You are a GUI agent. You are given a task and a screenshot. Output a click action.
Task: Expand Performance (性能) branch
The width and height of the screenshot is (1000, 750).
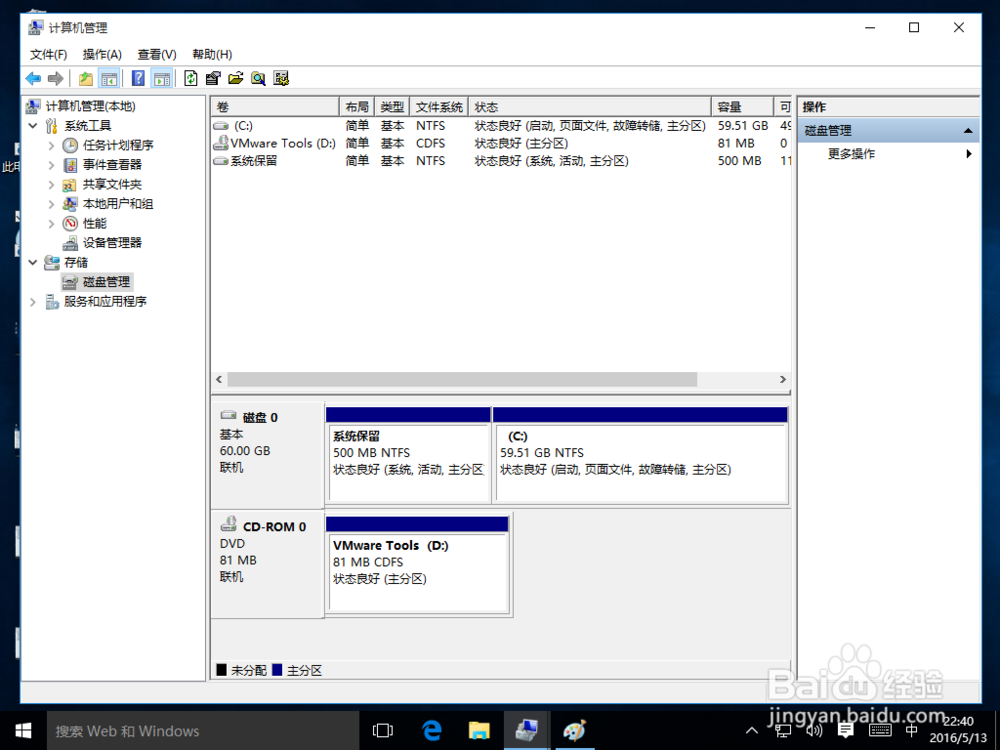(x=52, y=224)
